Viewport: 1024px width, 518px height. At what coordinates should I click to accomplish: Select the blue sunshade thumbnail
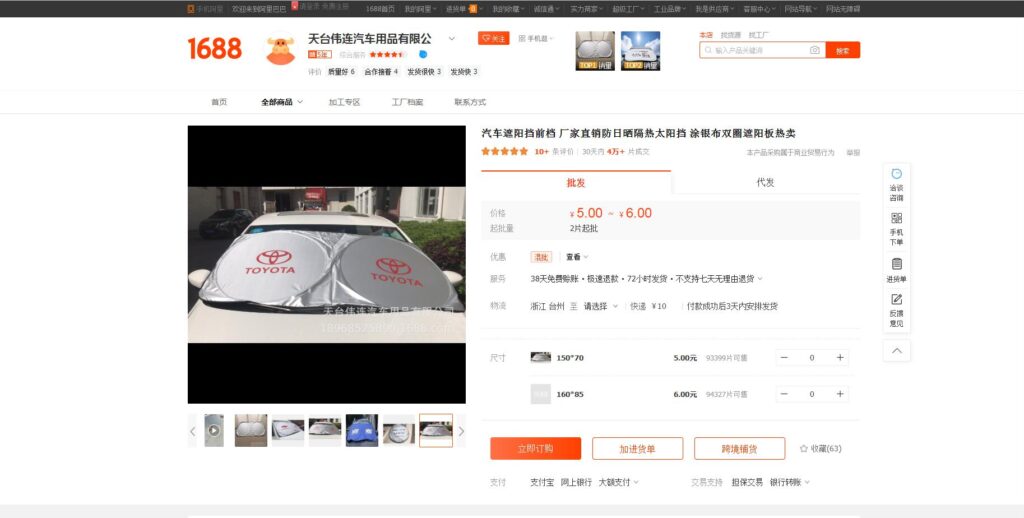coord(362,430)
